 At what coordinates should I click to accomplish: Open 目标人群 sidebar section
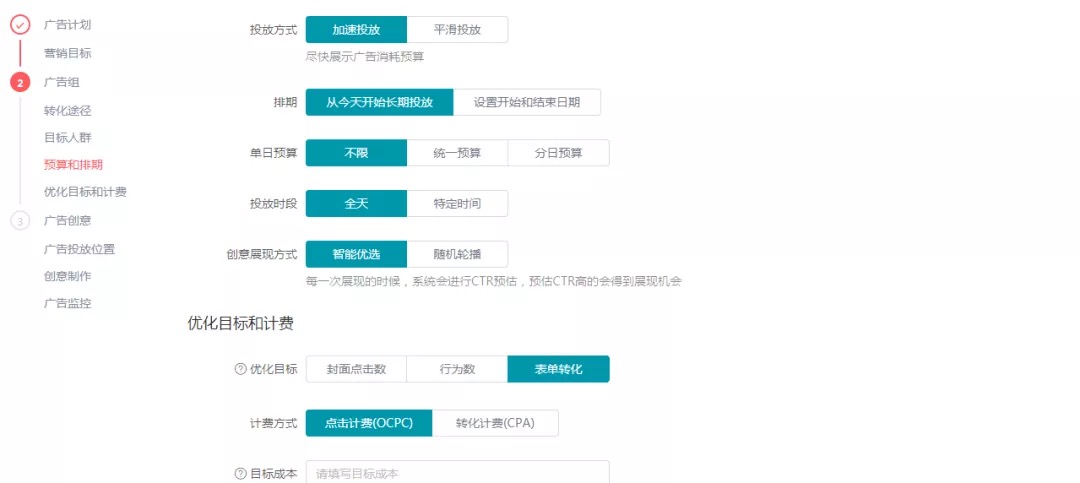coord(68,137)
